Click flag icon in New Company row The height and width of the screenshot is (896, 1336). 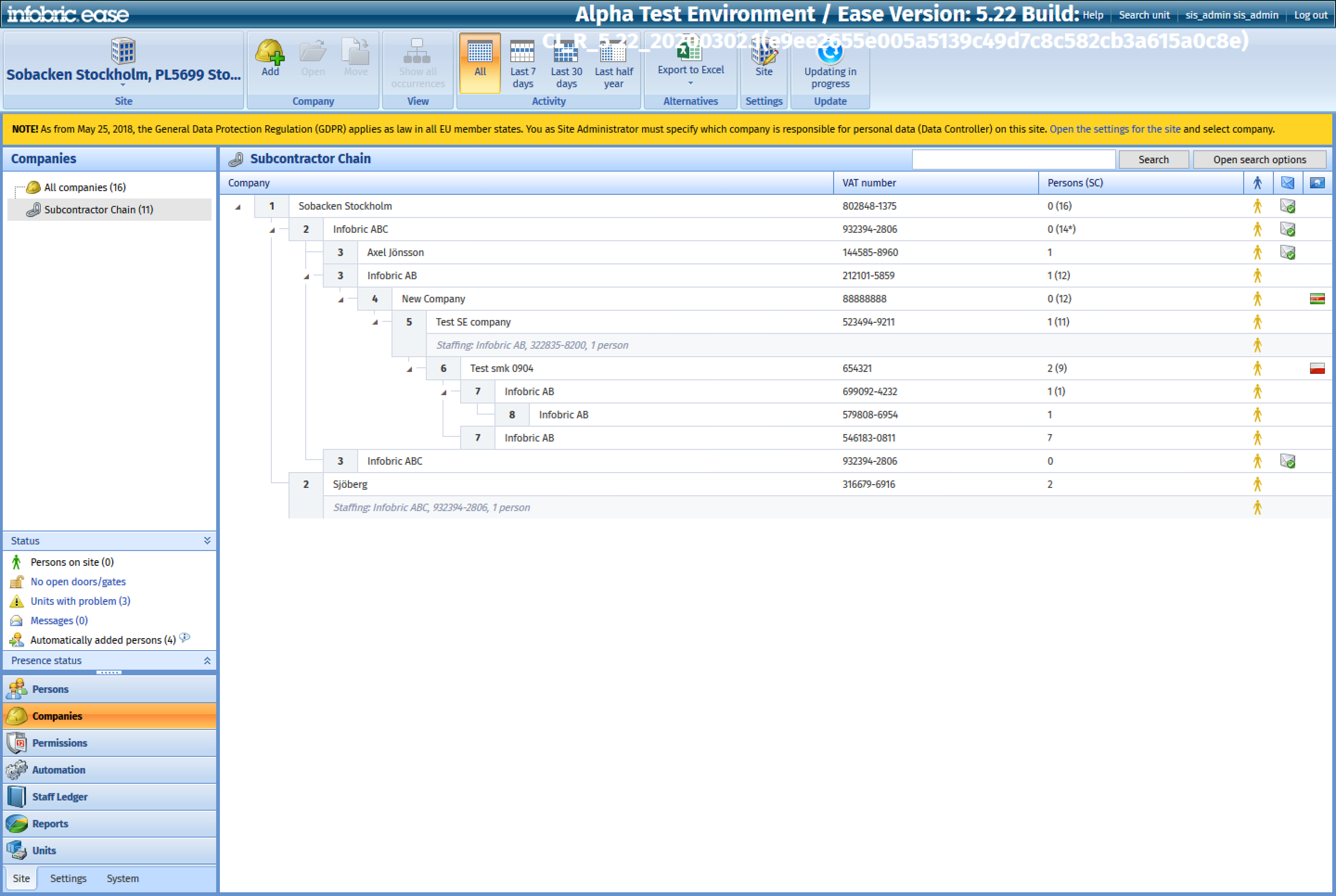(x=1317, y=299)
